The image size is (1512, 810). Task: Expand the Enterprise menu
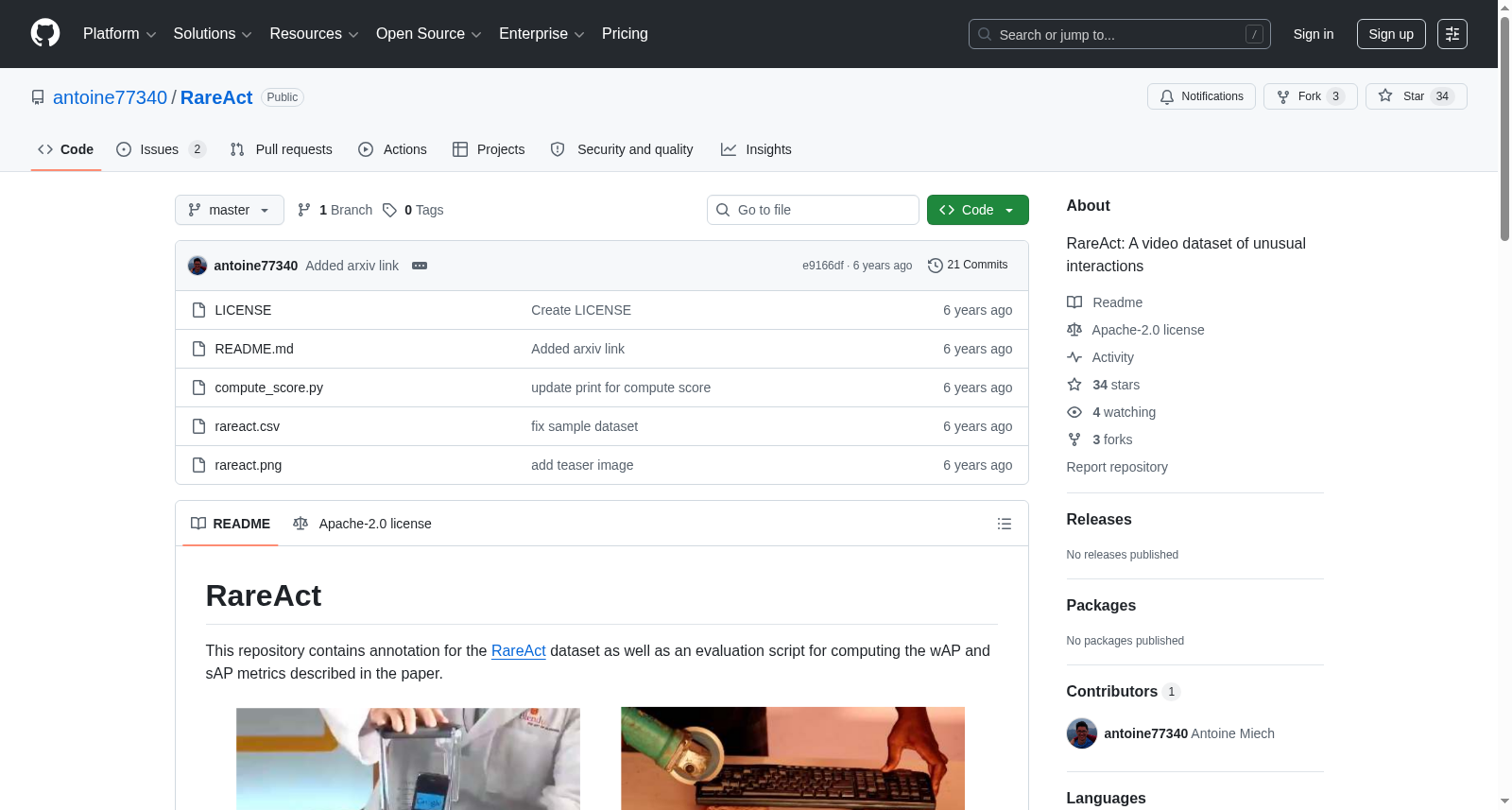[541, 34]
